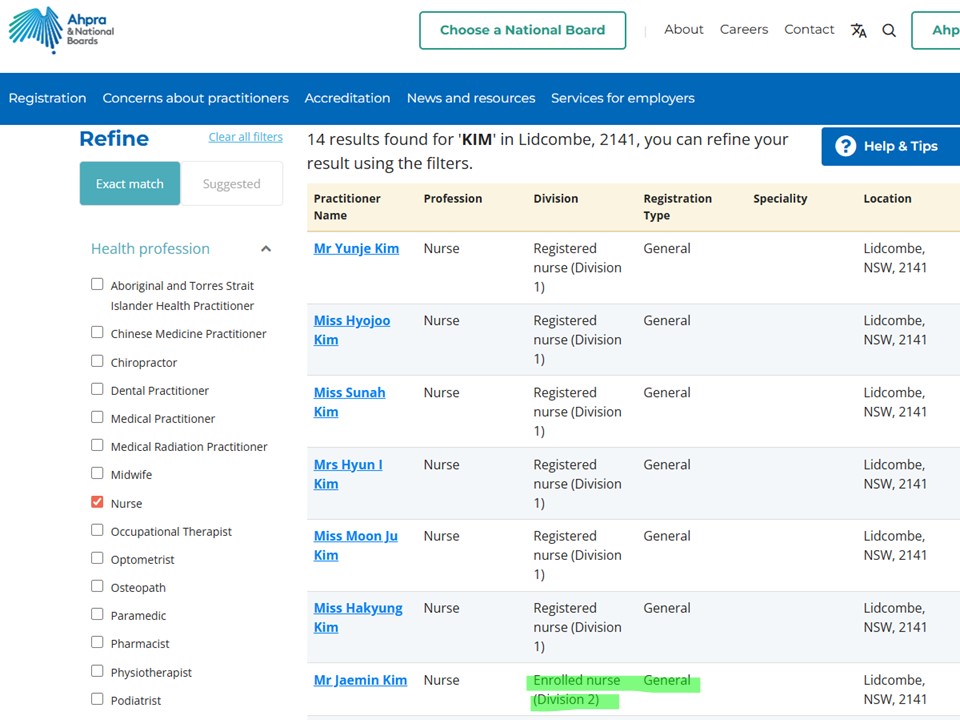The height and width of the screenshot is (720, 960).
Task: Open the Accreditation menu item
Action: pyautogui.click(x=347, y=98)
